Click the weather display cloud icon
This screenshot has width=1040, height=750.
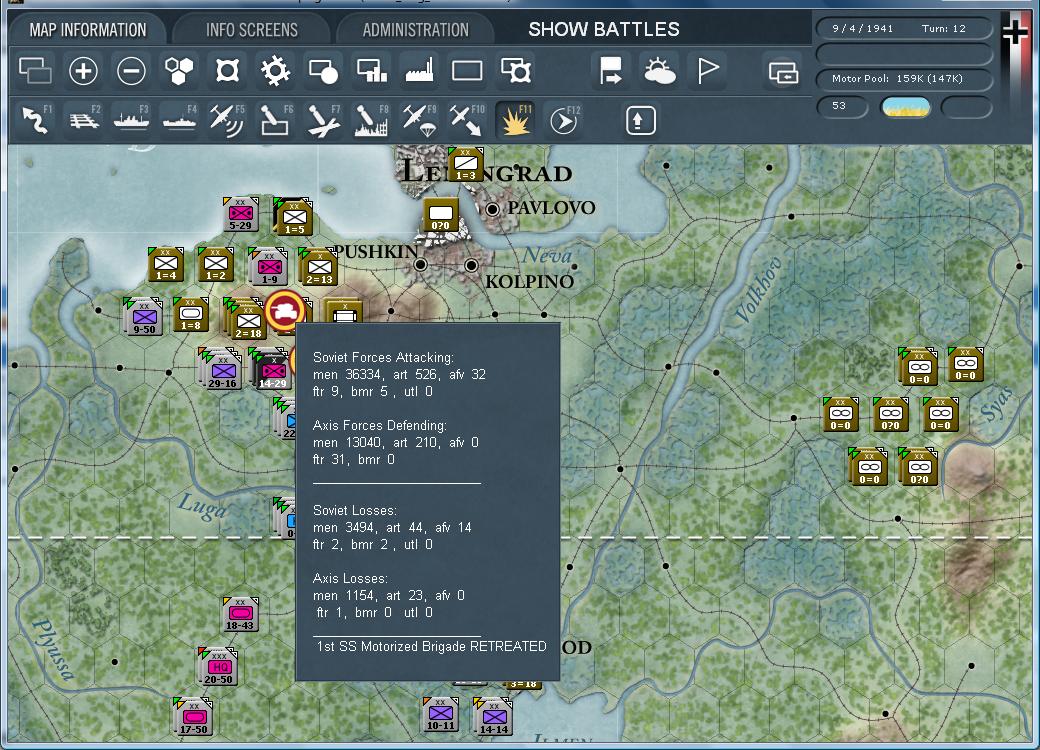click(x=661, y=71)
